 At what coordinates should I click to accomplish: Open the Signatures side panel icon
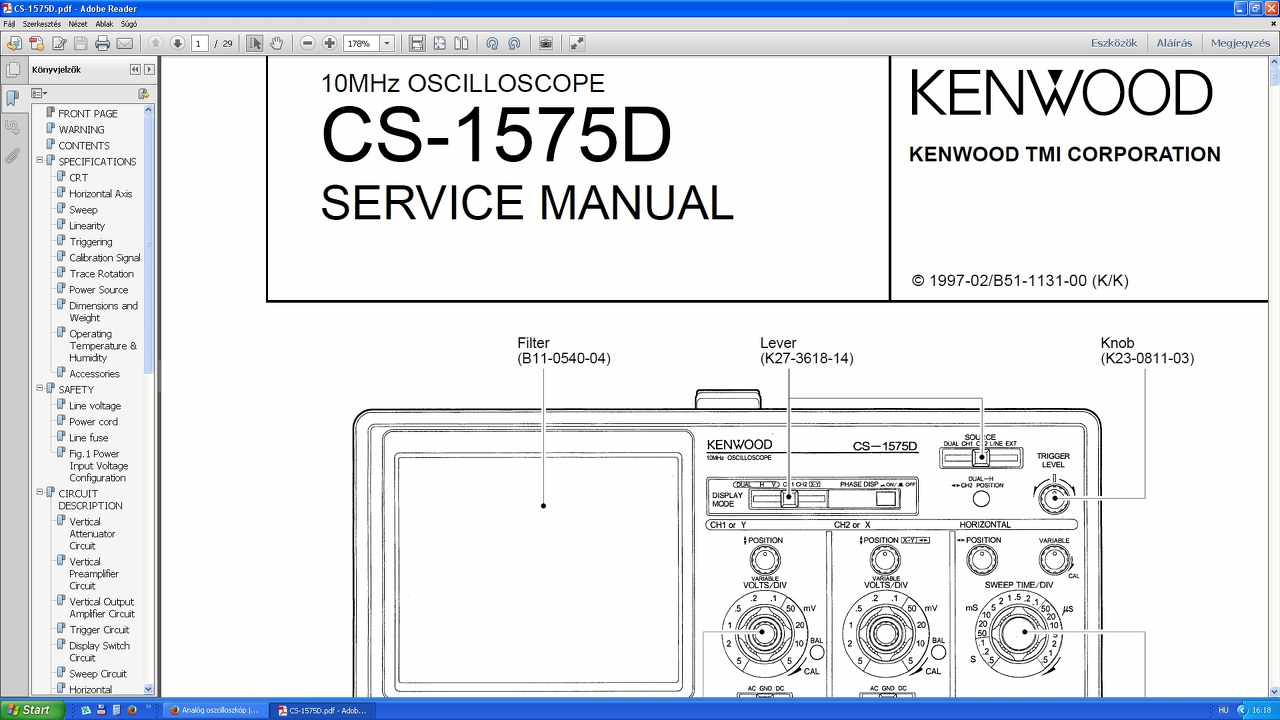tap(13, 127)
